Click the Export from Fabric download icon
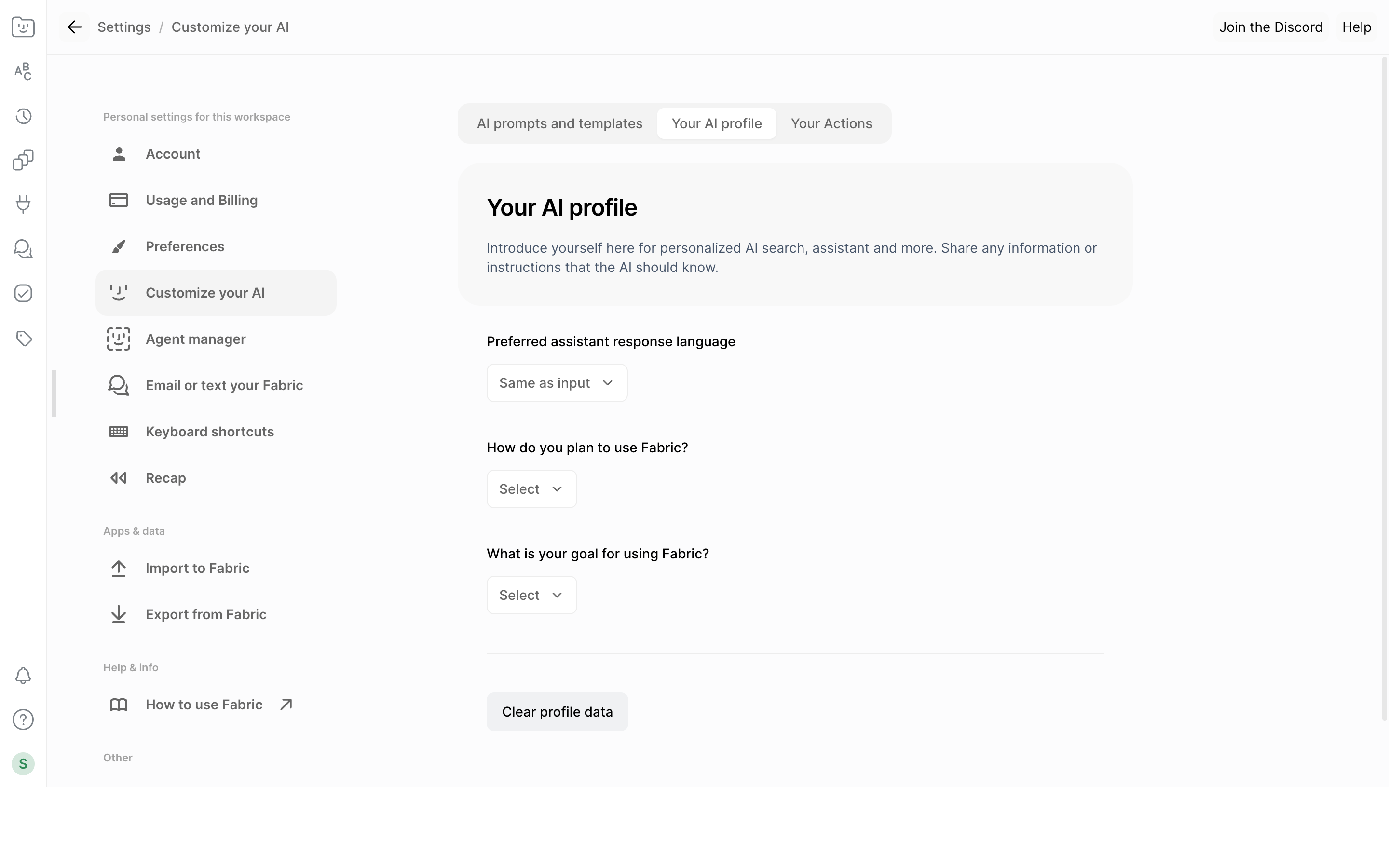The height and width of the screenshot is (868, 1389). [x=119, y=615]
